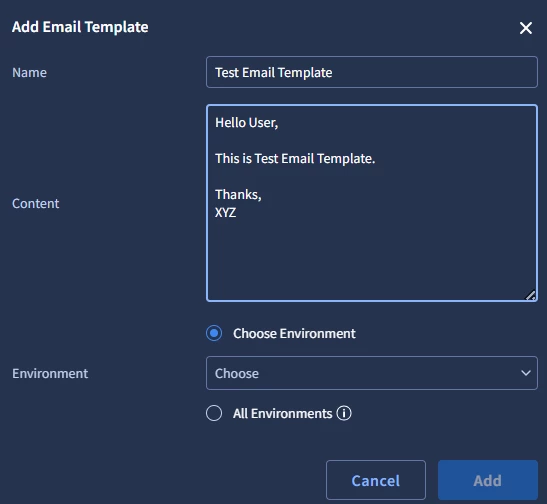Select the All Environments radio button
The height and width of the screenshot is (504, 547).
[214, 413]
